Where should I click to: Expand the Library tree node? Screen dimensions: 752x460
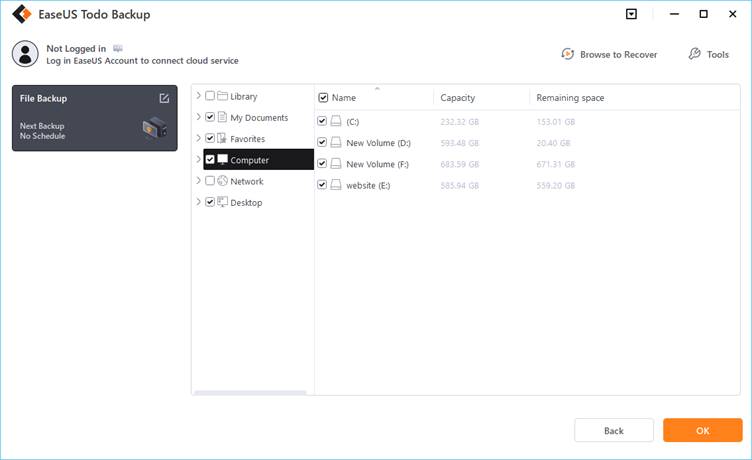tap(198, 96)
